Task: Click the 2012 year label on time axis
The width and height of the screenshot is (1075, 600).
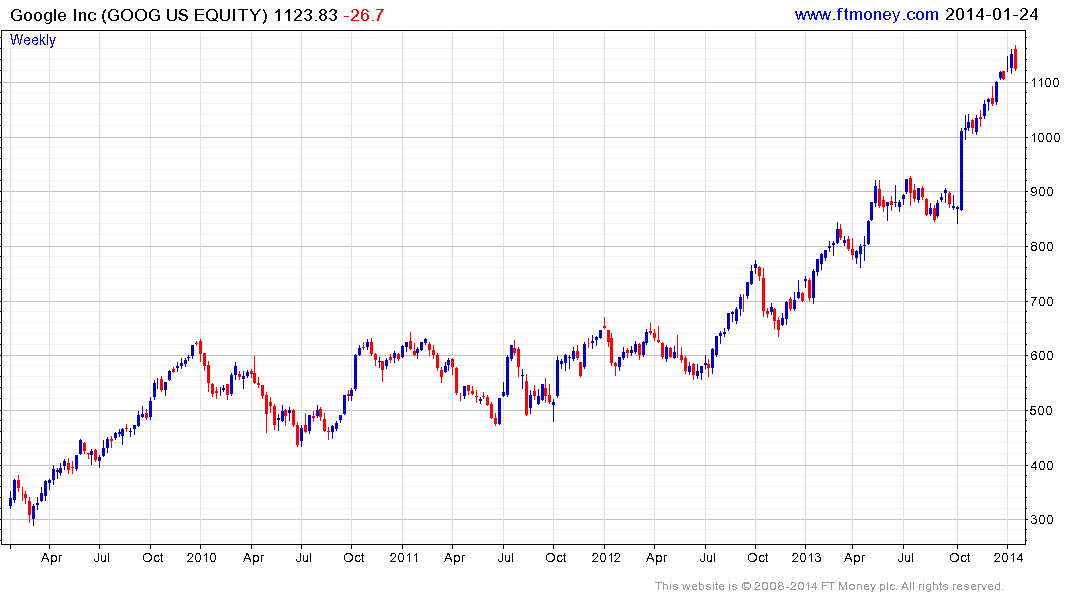Action: point(606,557)
